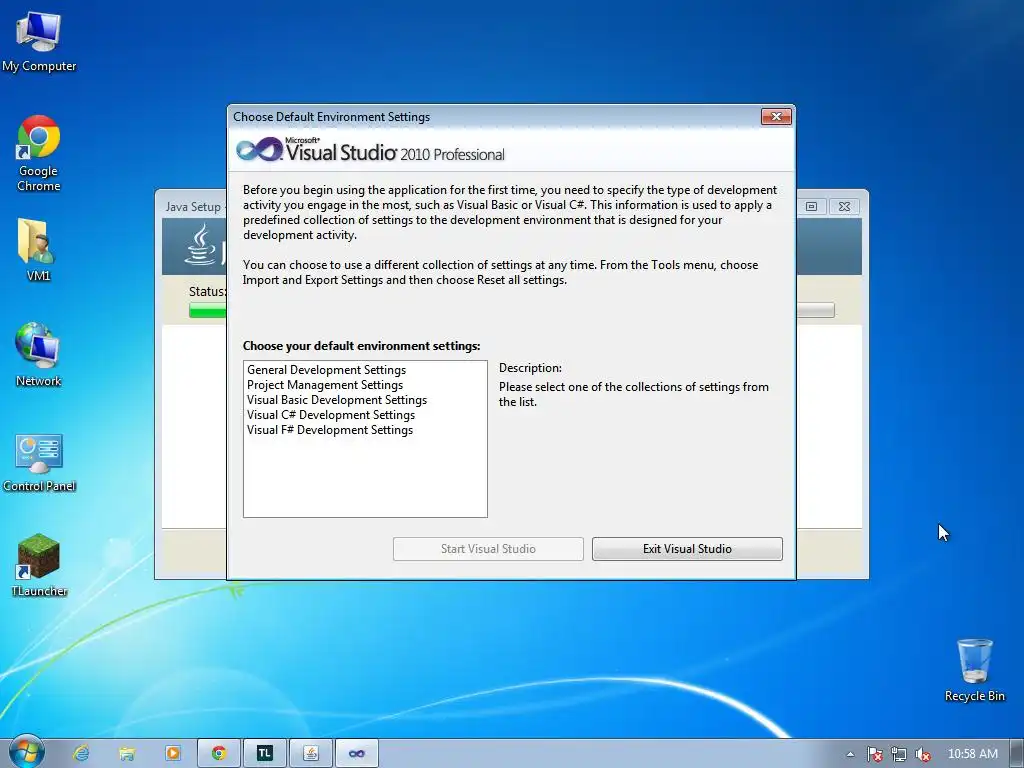Open the 10:58 AM system clock

click(x=972, y=754)
